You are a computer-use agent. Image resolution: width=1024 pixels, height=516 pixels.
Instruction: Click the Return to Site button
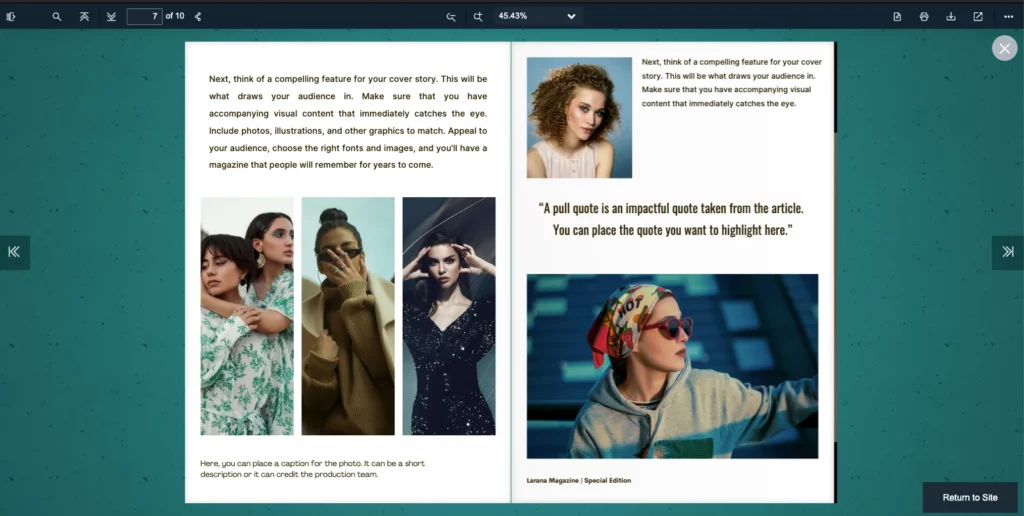tap(969, 497)
